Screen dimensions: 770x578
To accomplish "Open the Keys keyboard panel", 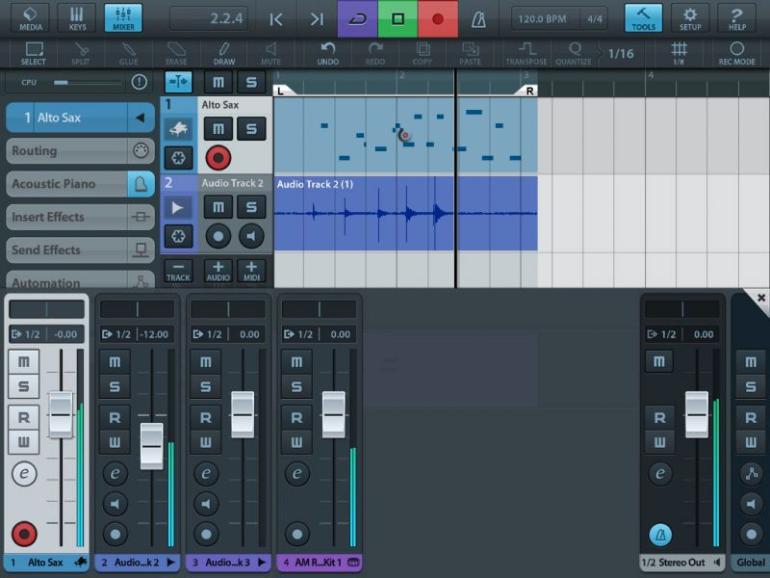I will (77, 18).
